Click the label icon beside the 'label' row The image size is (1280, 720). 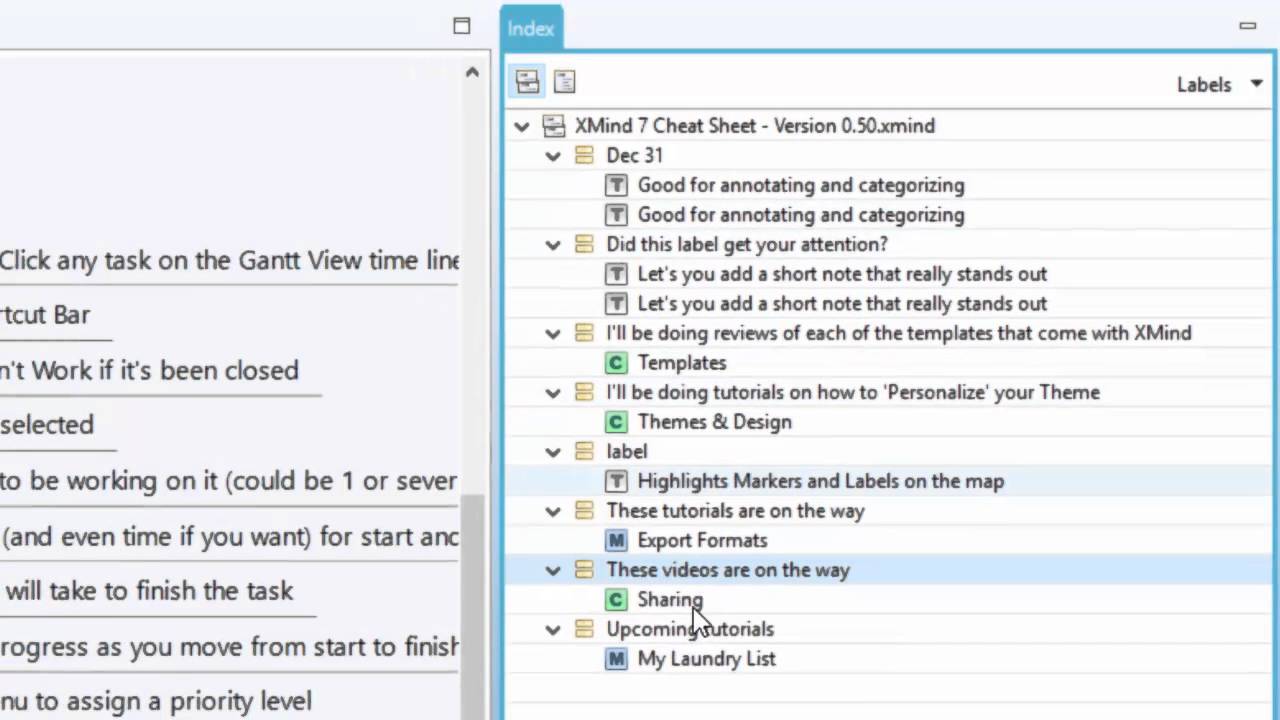(584, 451)
